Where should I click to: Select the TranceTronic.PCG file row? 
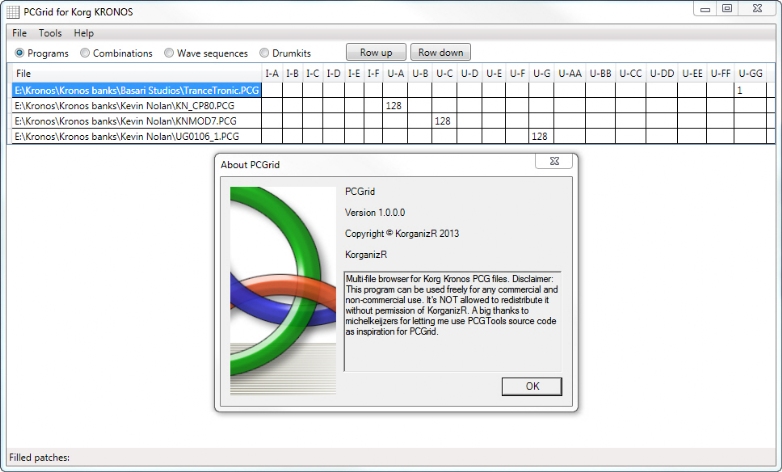(x=135, y=90)
